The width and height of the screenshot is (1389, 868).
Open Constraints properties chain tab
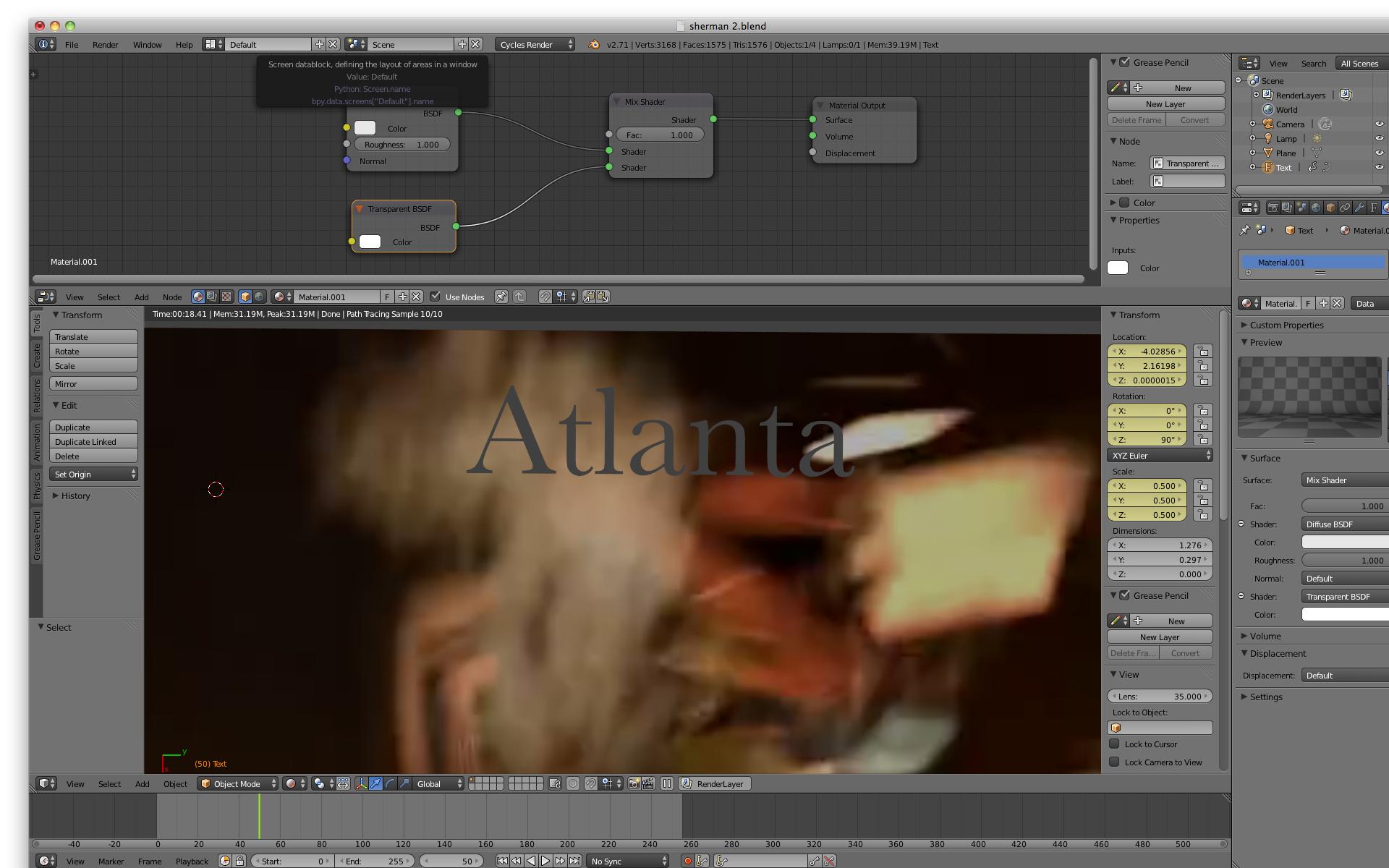pos(1345,208)
